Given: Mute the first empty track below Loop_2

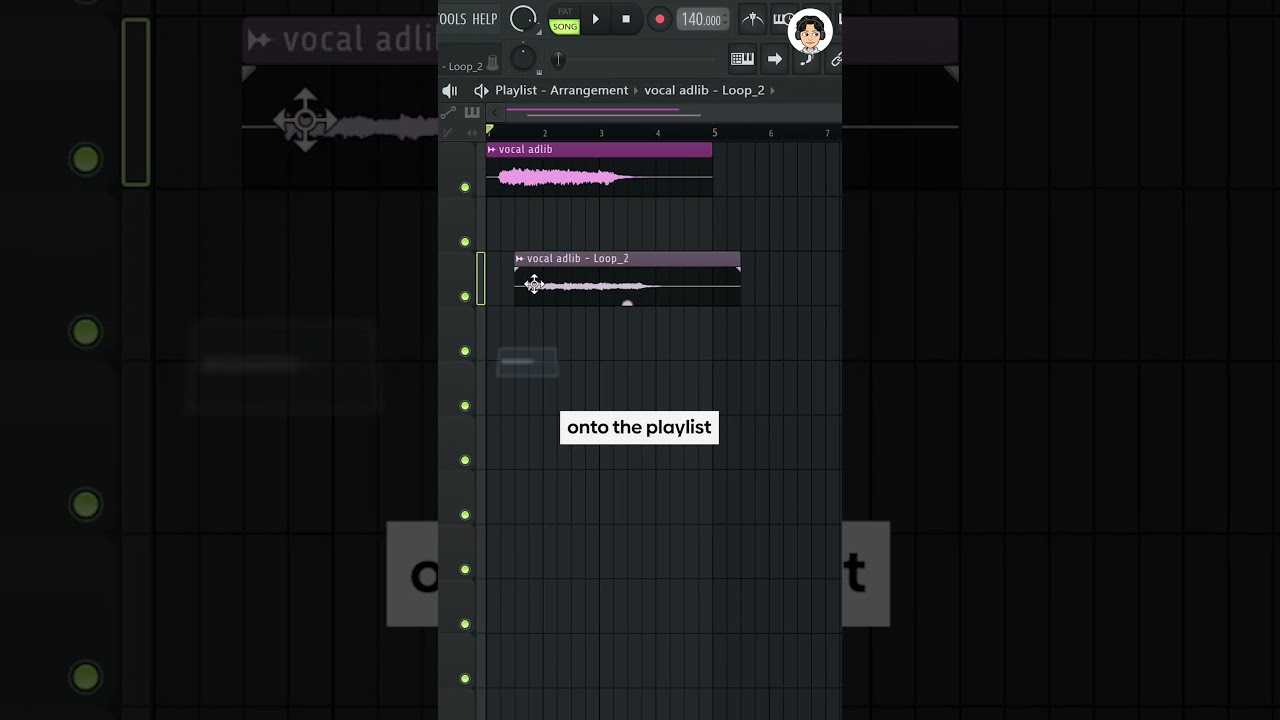Looking at the screenshot, I should coord(465,351).
